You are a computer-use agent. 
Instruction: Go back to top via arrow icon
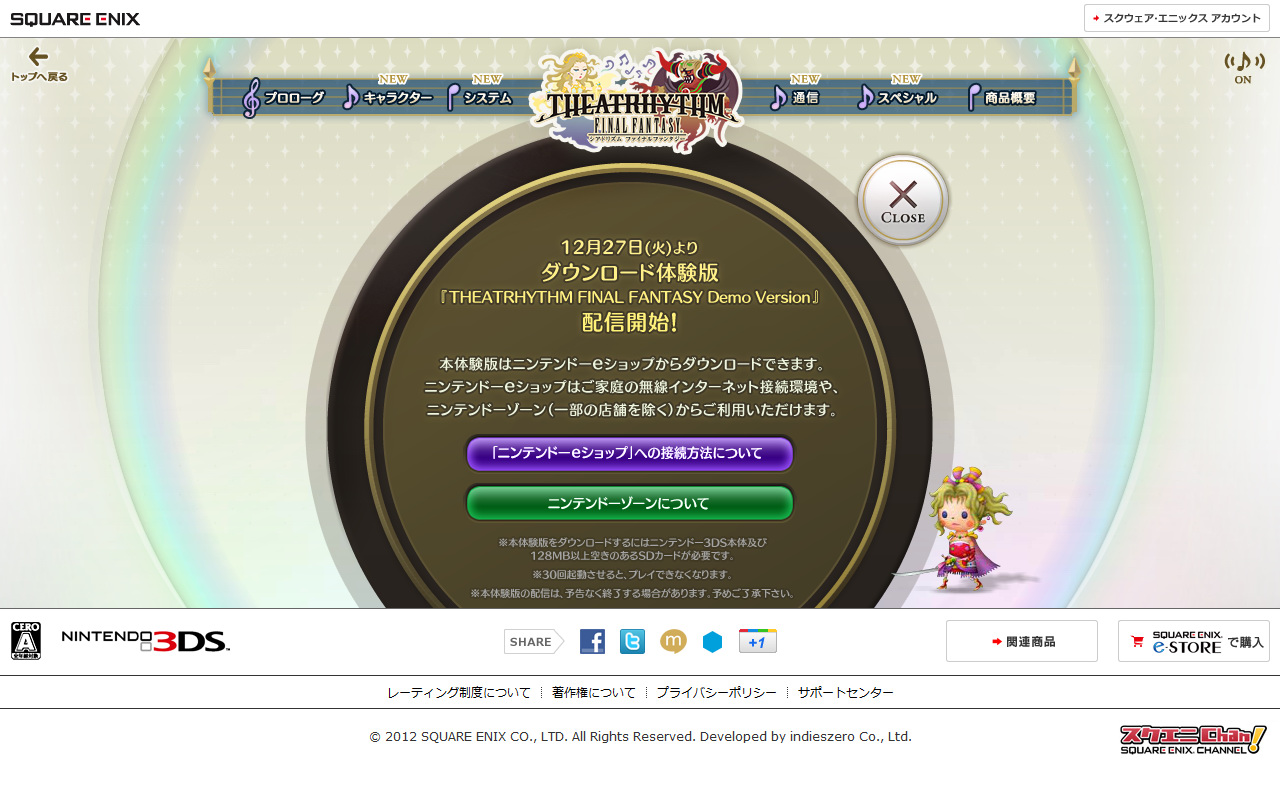click(x=39, y=64)
